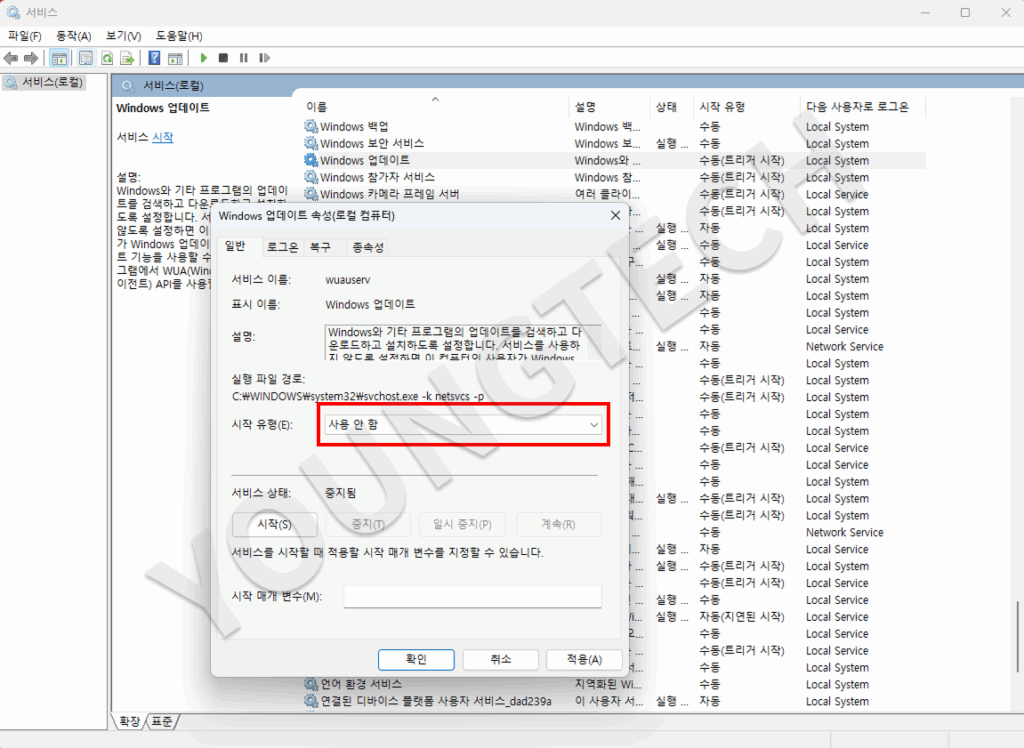
Task: Click the gear icon of Windows 카메라 프레임 서버
Action: (311, 194)
